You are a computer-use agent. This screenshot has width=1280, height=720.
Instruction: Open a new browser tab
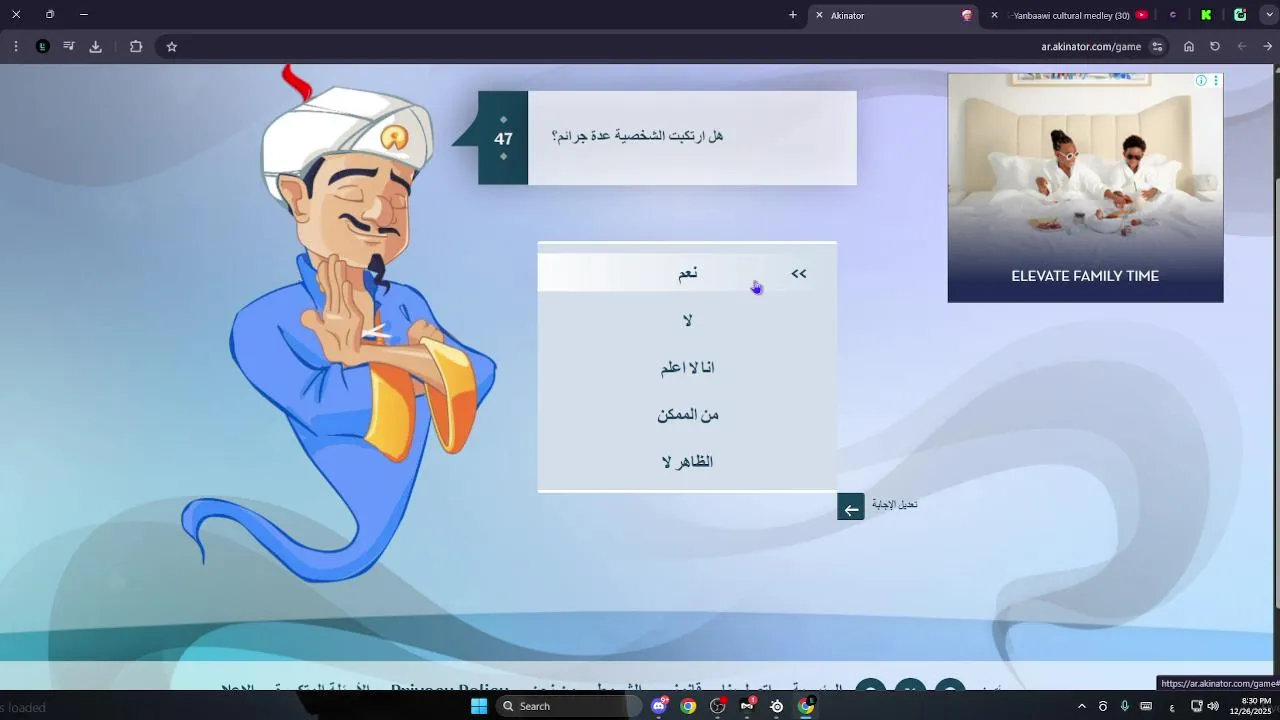[x=793, y=15]
